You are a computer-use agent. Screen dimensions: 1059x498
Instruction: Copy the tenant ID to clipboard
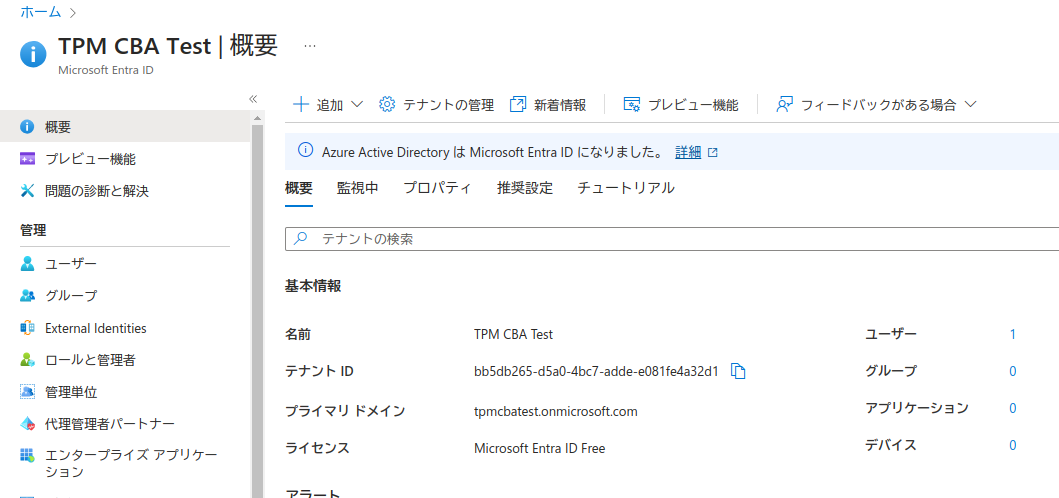739,371
